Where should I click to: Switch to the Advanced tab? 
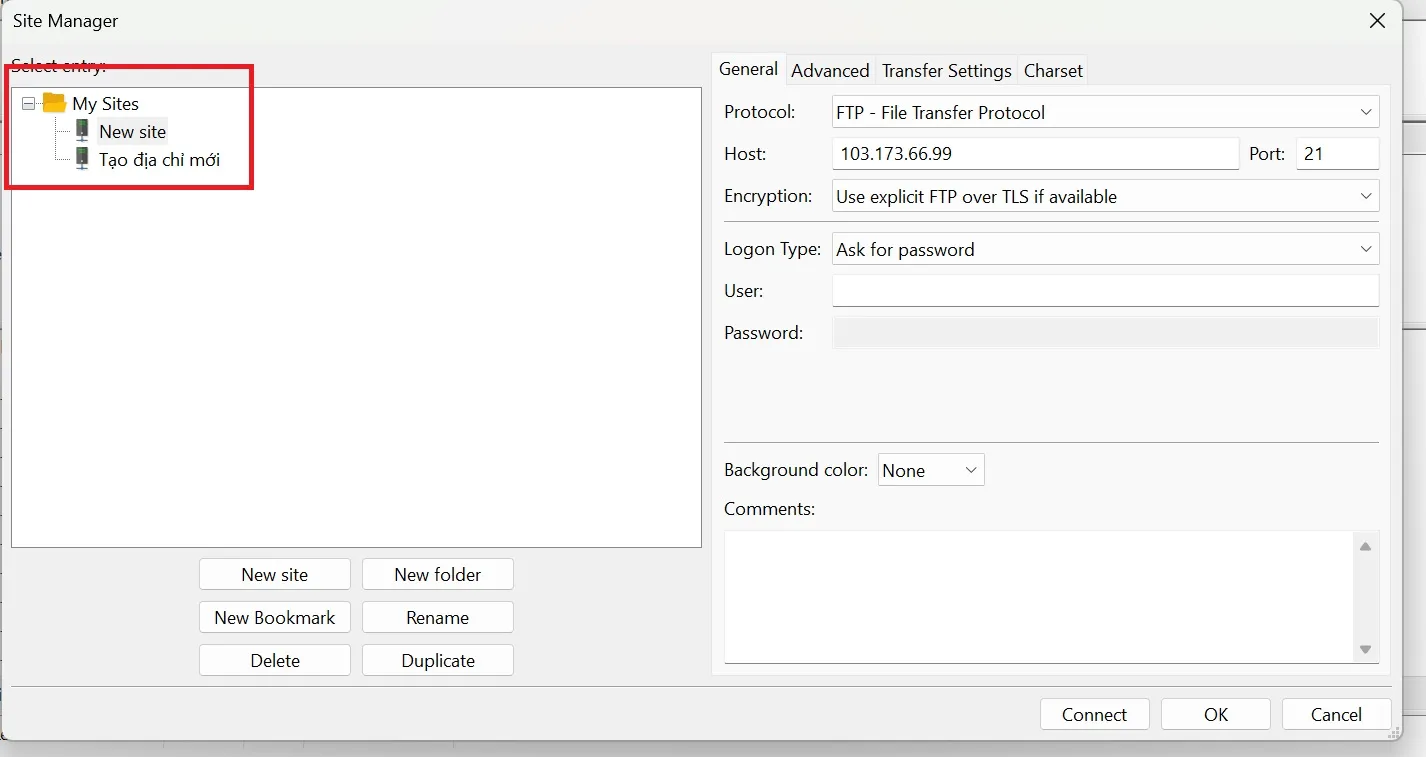[829, 70]
